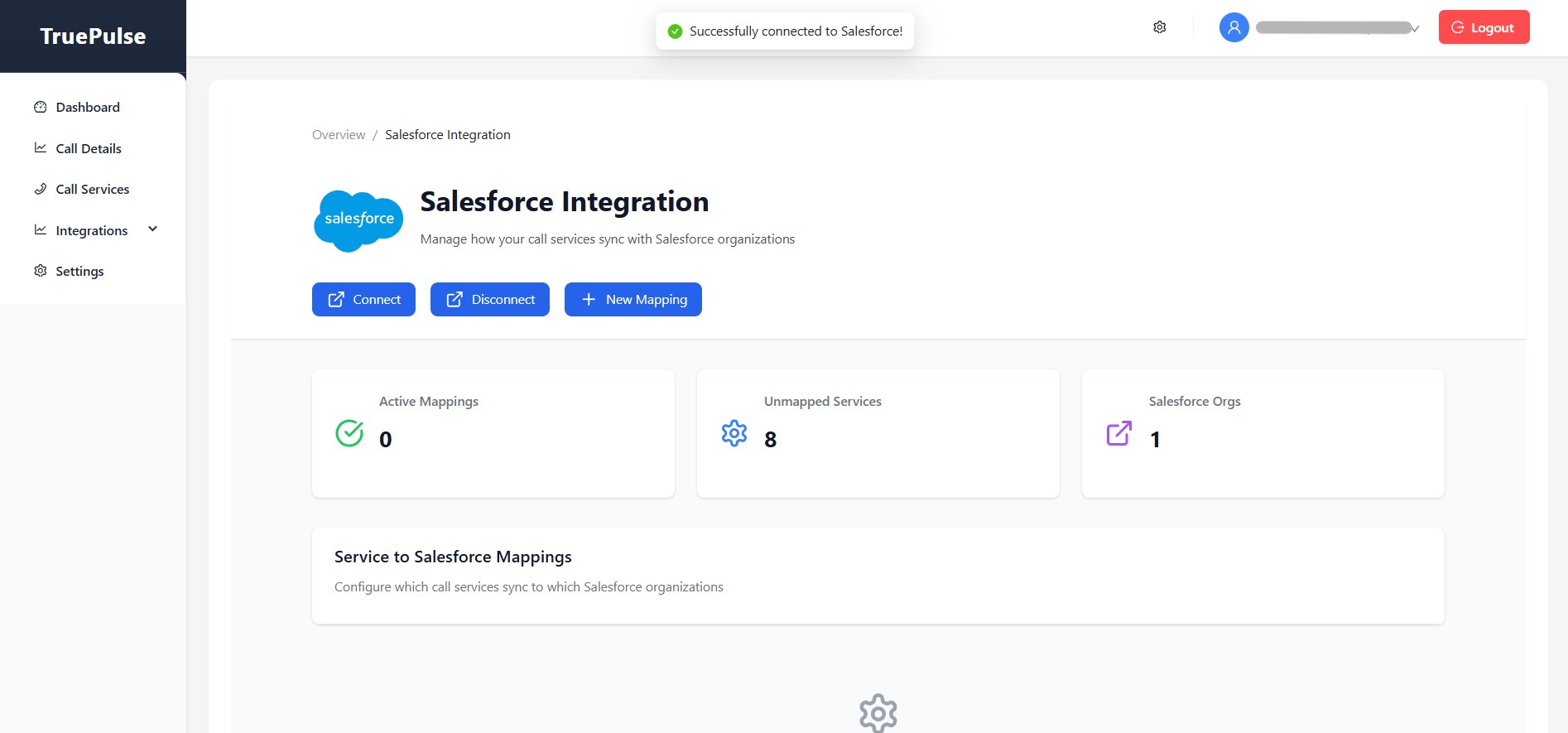Click the green checkmark Active Mappings icon
Viewport: 1568px width, 733px height.
pos(349,433)
